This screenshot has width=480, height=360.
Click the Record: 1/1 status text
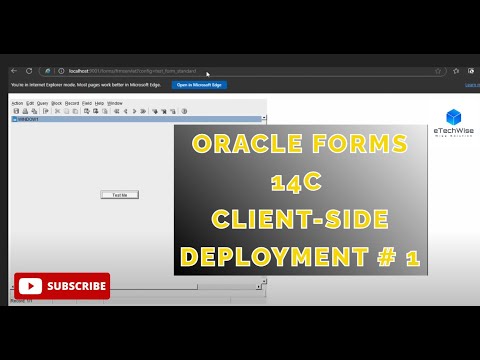tap(21, 301)
